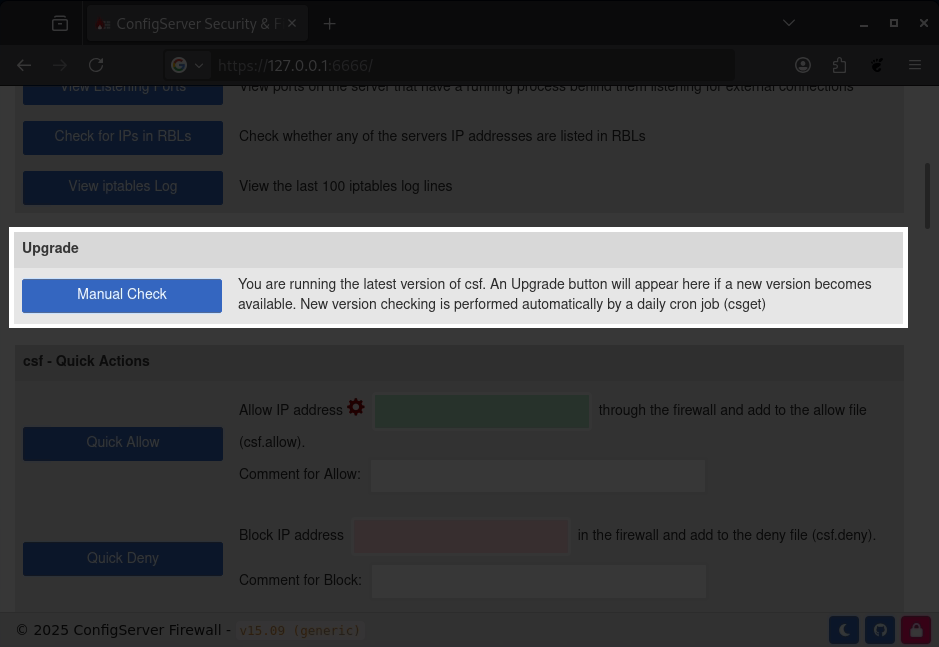This screenshot has height=647, width=939.
Task: Click the red padlock icon in footer
Action: [x=916, y=630]
